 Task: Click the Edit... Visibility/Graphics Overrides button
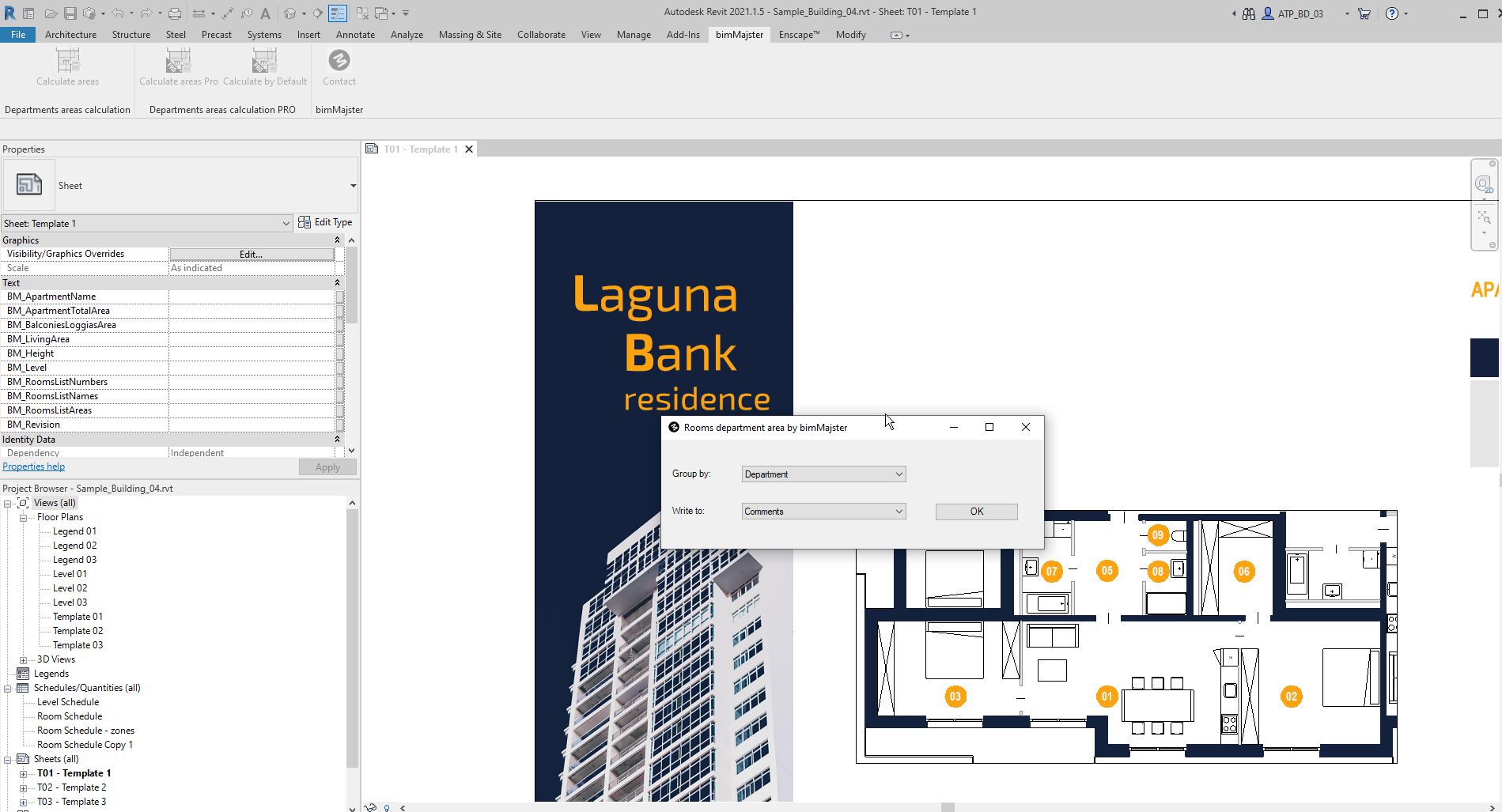coord(252,255)
